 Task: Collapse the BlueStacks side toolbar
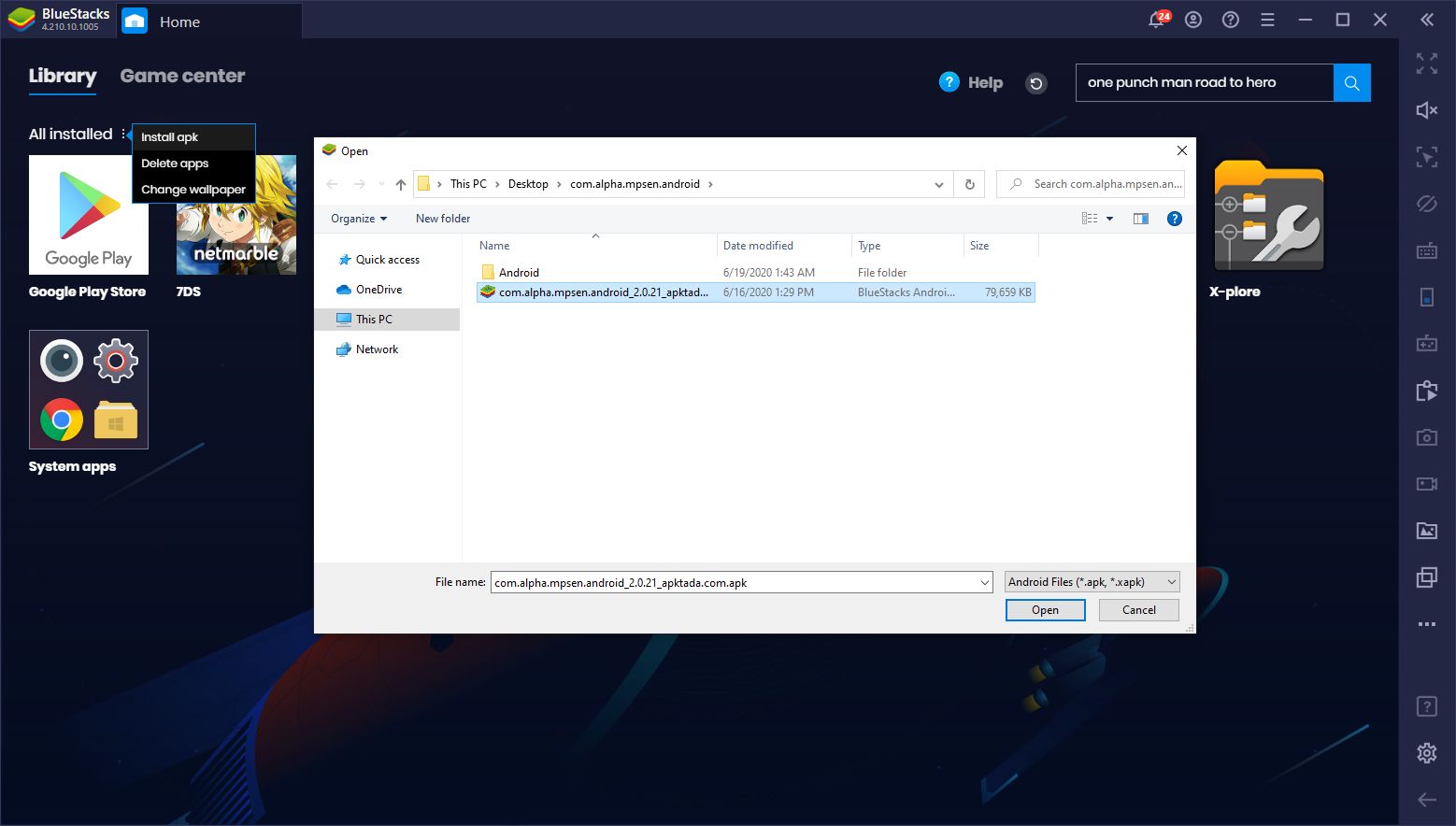click(1427, 20)
